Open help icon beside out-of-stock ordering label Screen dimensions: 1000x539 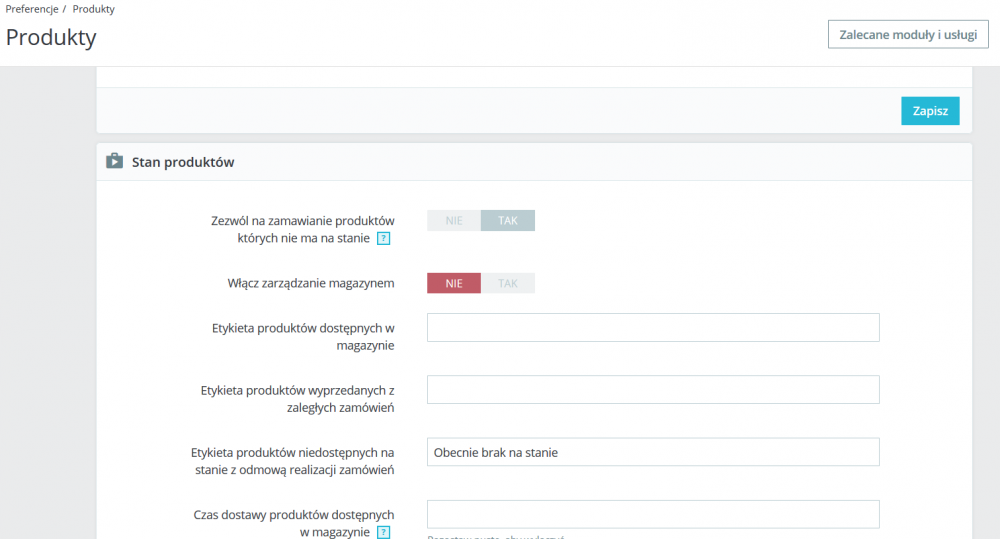coord(383,239)
